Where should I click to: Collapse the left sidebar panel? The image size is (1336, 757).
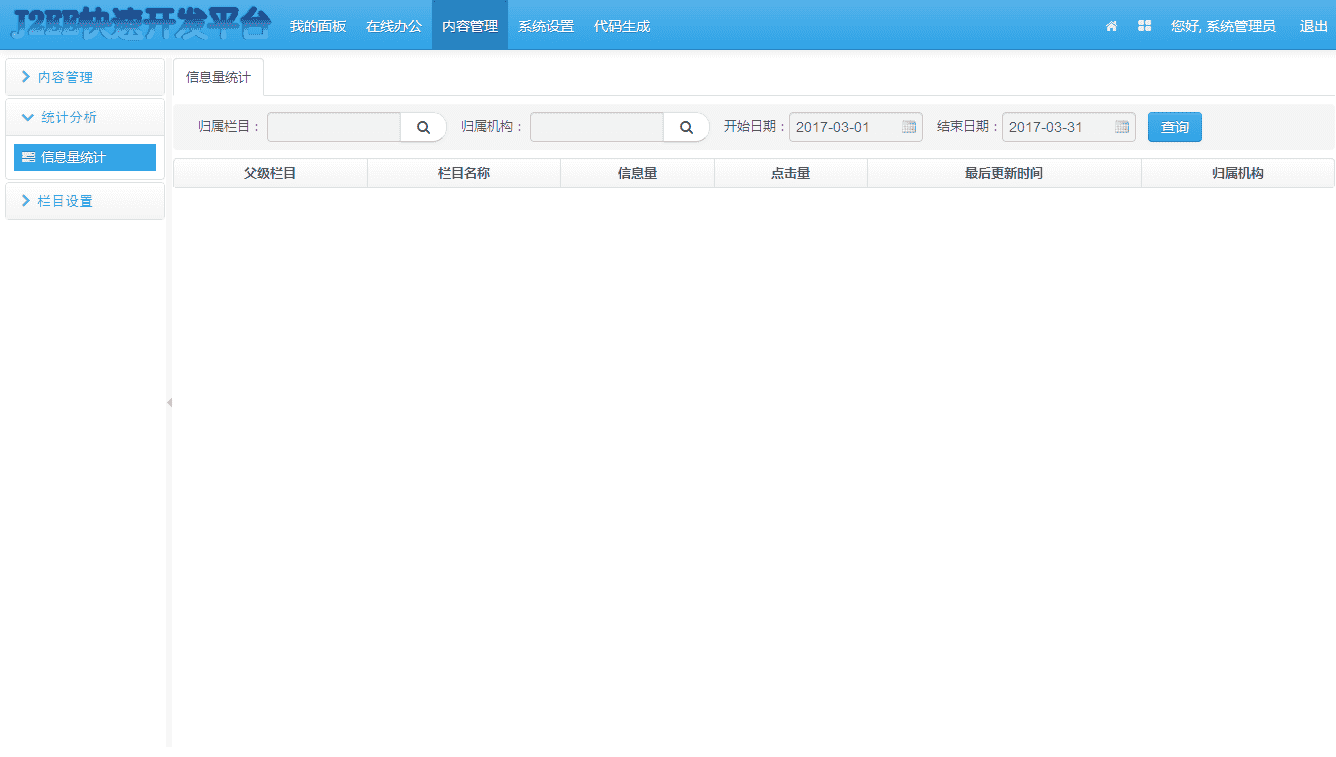[169, 402]
